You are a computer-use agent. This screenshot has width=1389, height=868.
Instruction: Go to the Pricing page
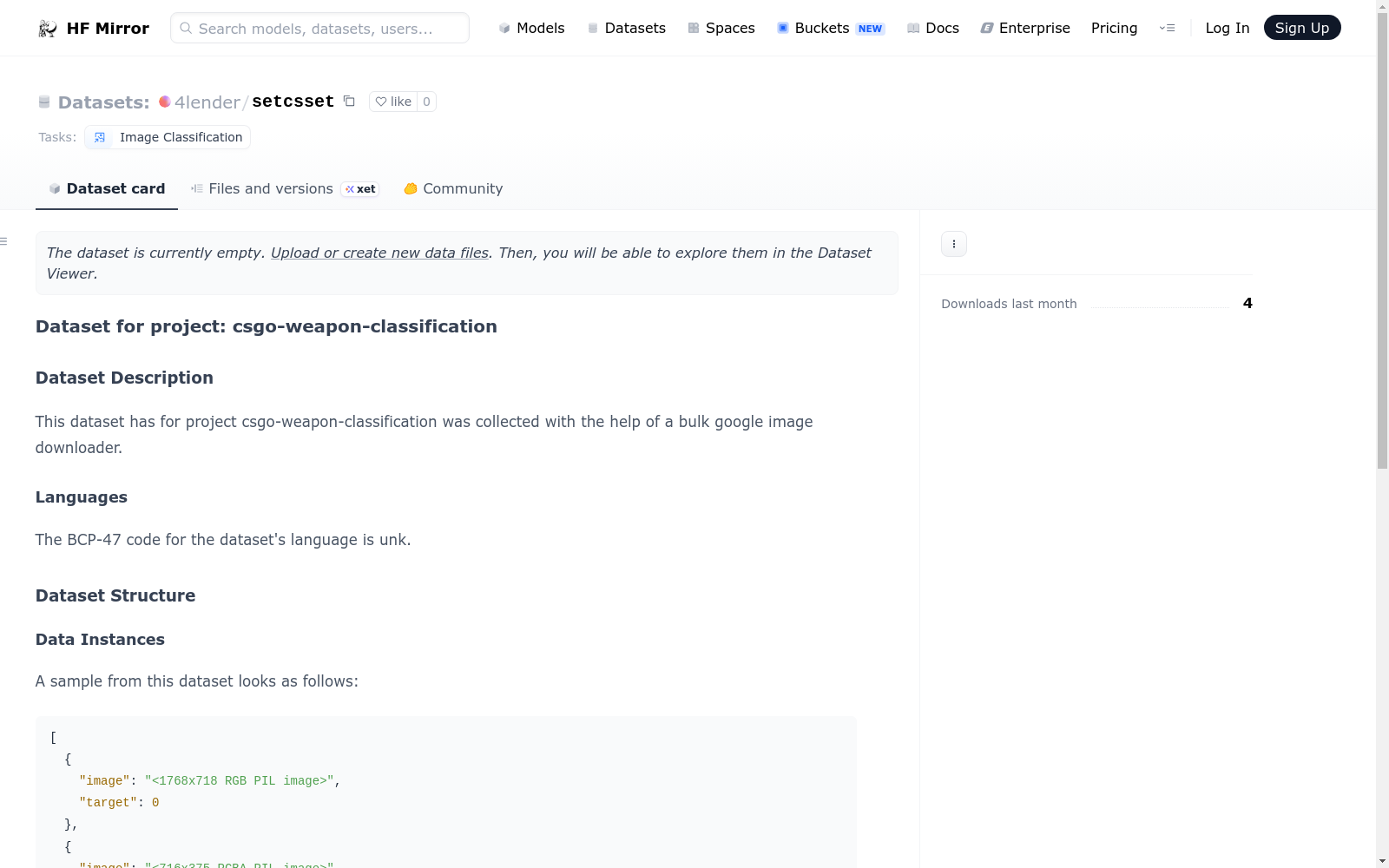pos(1114,28)
